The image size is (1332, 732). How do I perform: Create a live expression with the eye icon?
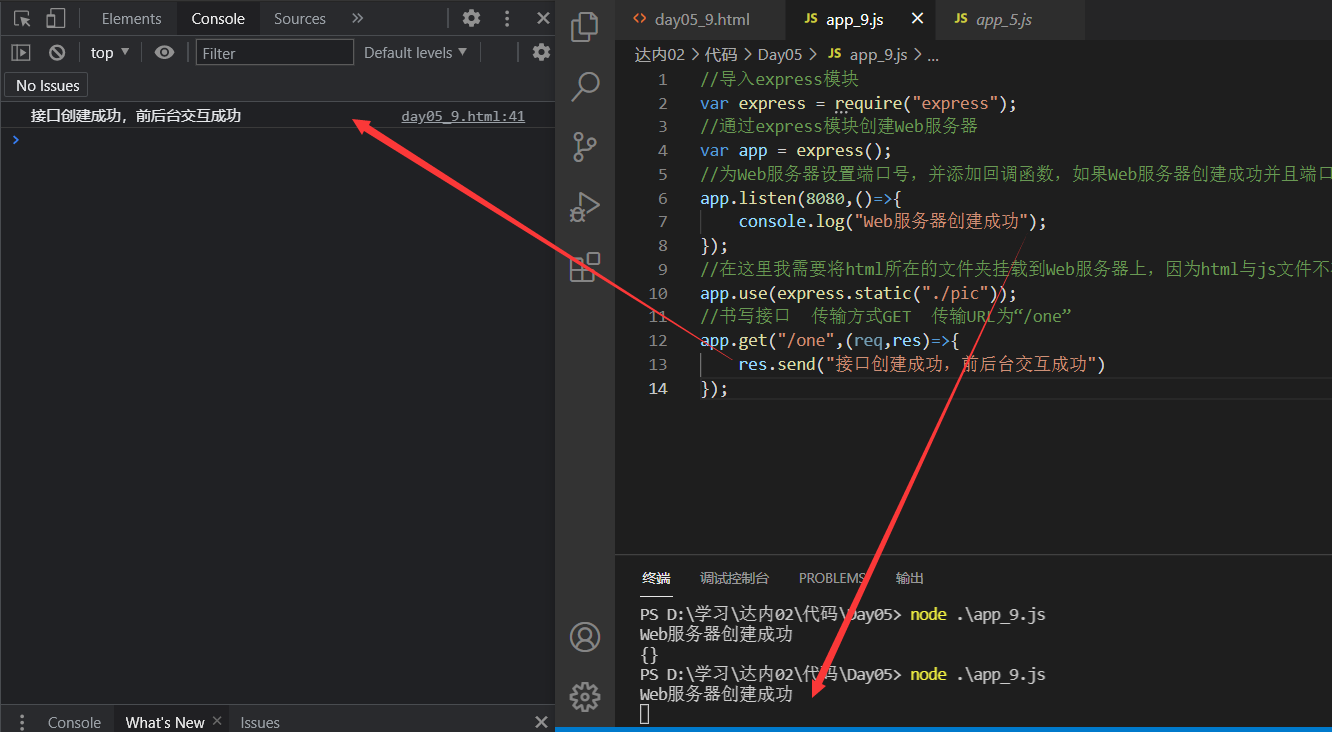(x=164, y=52)
